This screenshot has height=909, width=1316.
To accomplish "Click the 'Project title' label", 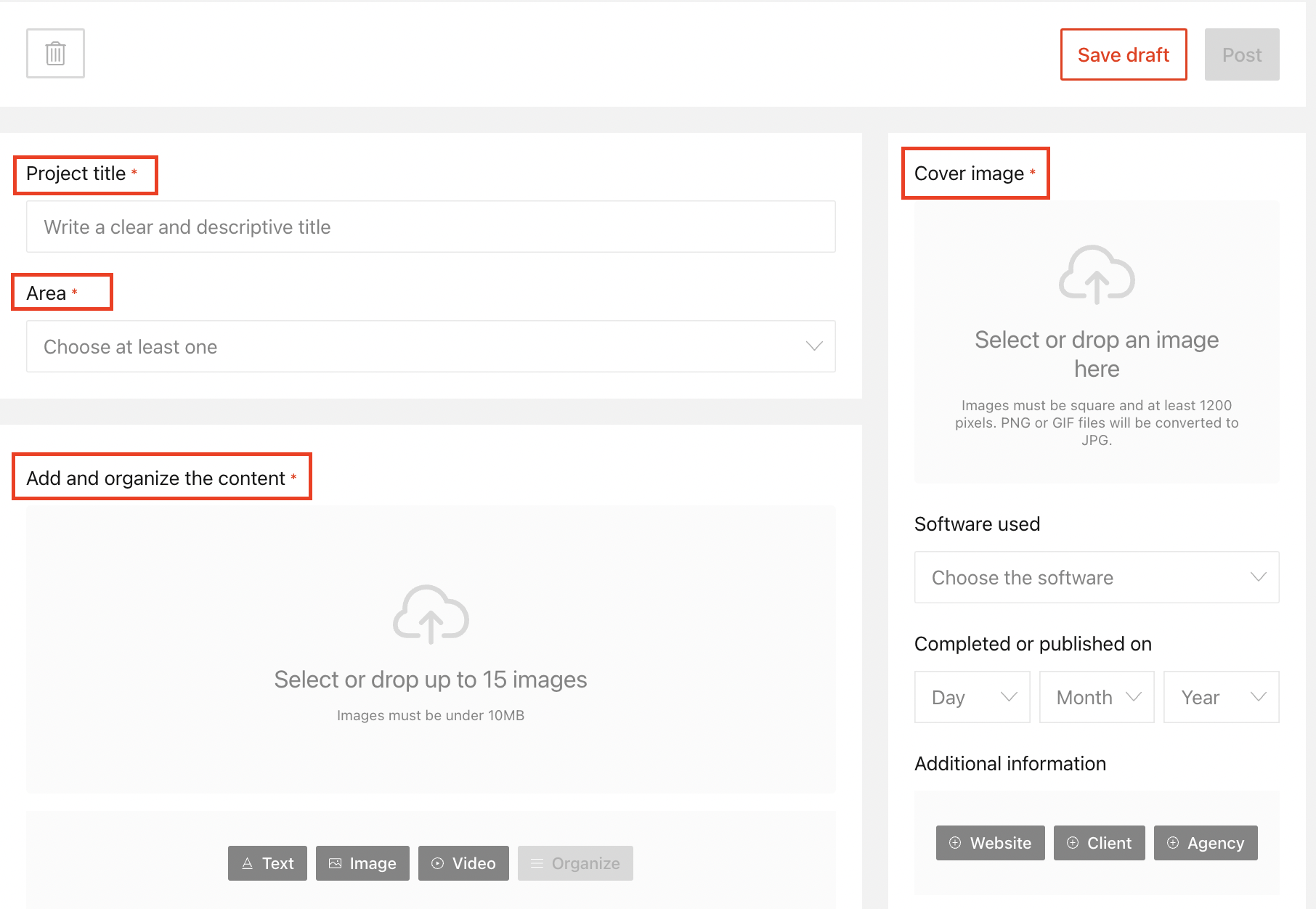I will (76, 174).
